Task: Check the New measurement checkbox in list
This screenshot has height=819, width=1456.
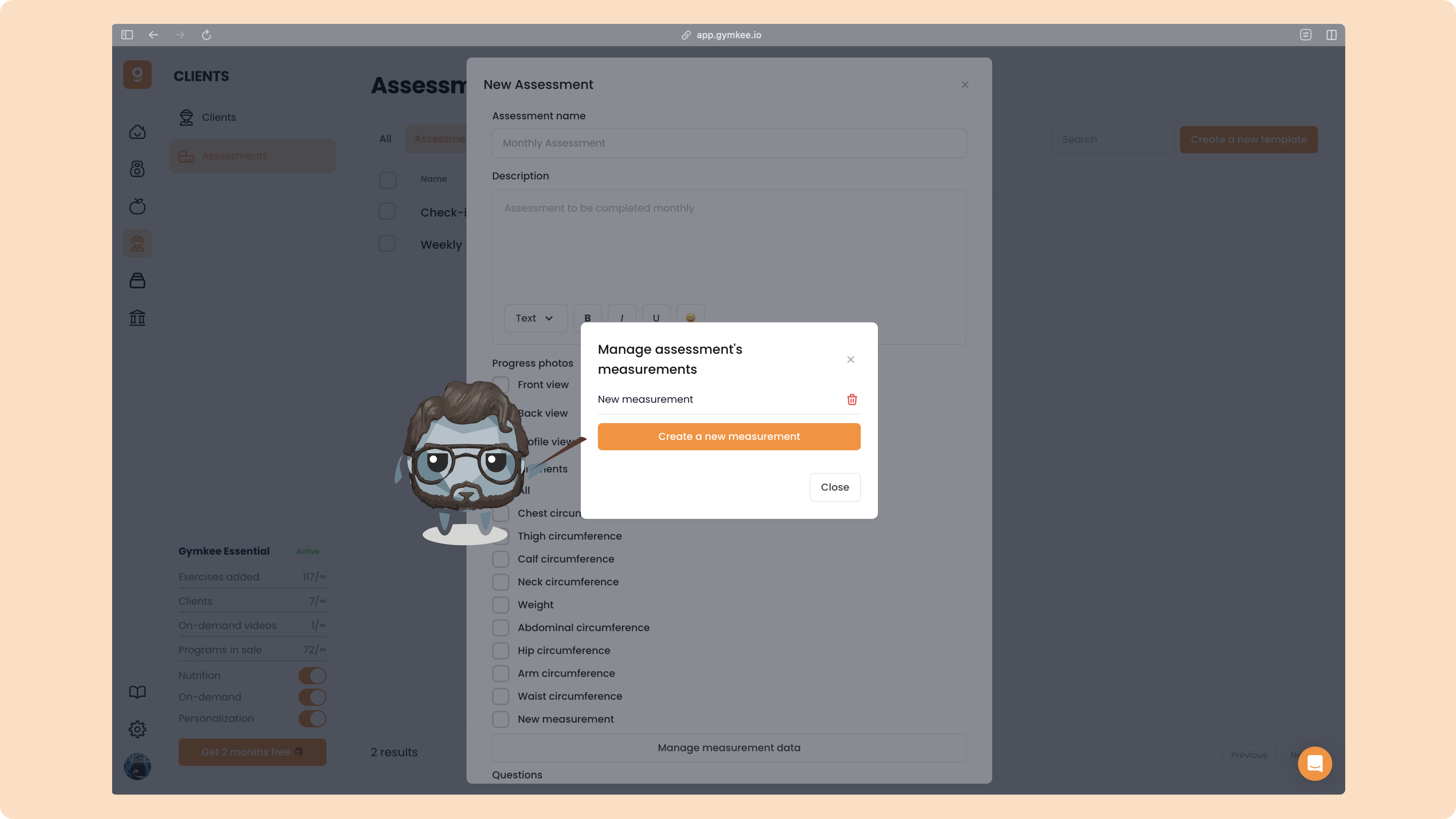Action: pos(500,719)
